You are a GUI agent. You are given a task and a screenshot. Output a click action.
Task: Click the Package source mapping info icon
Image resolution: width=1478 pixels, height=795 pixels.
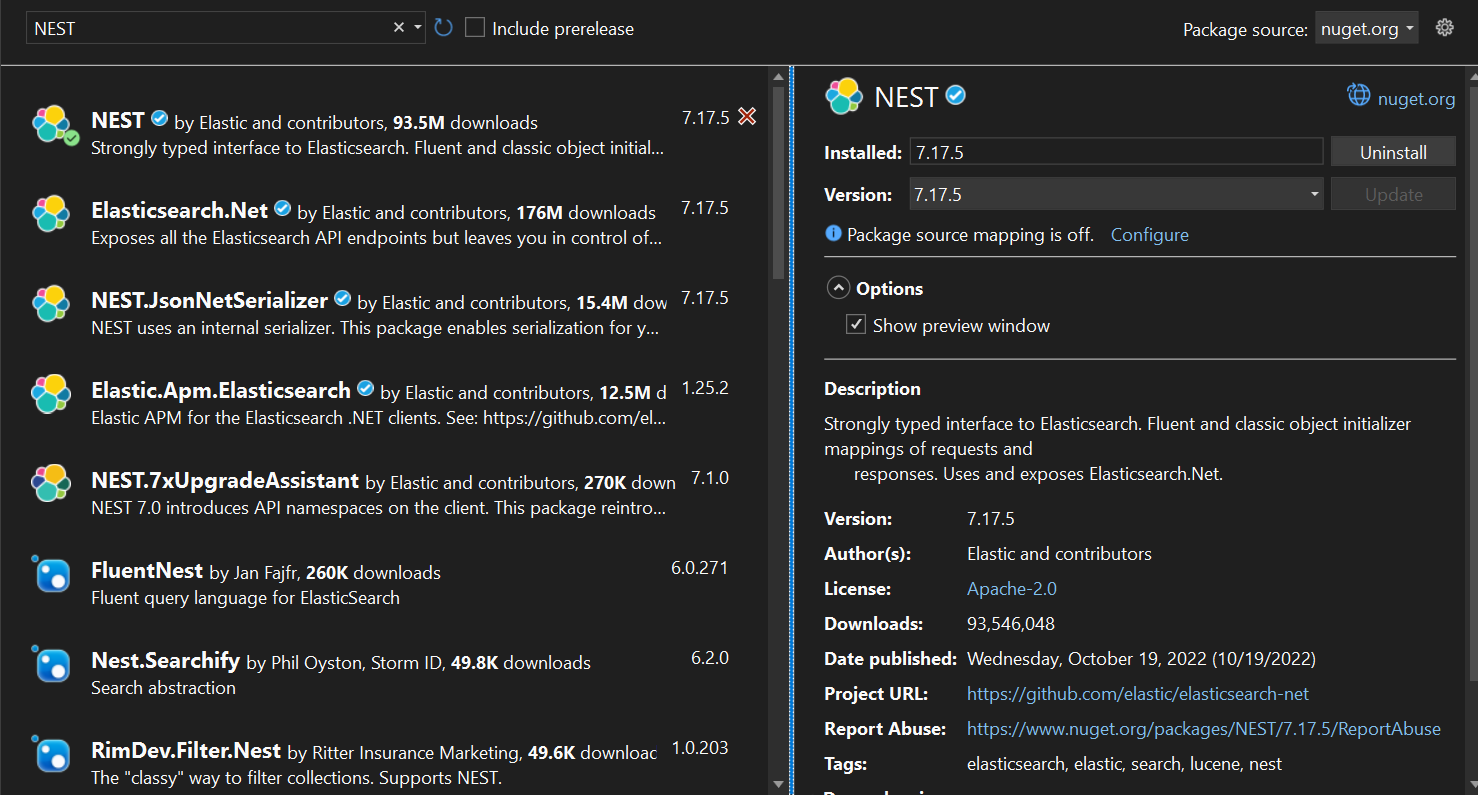pos(833,234)
